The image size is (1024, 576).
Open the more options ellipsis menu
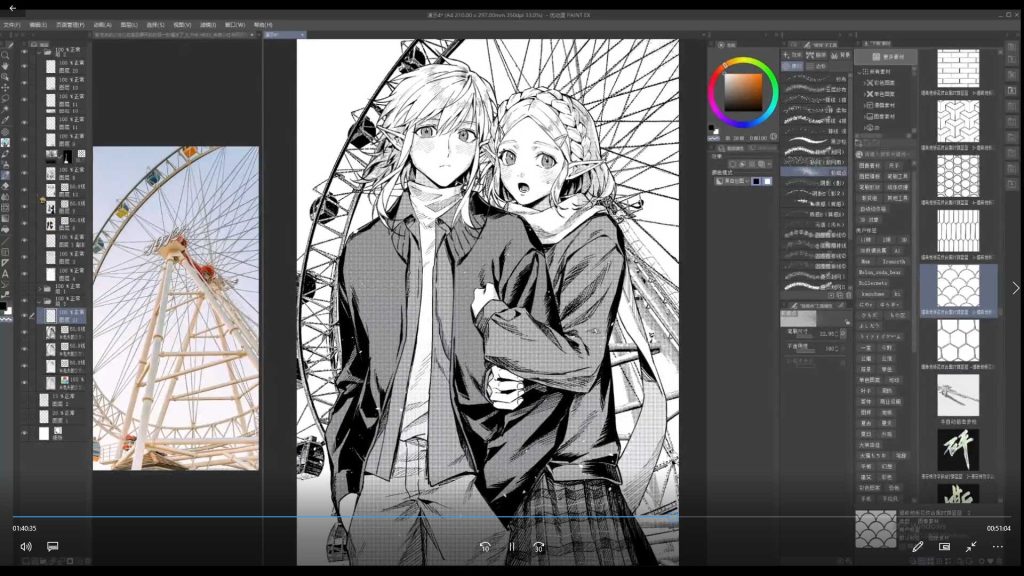pos(997,547)
